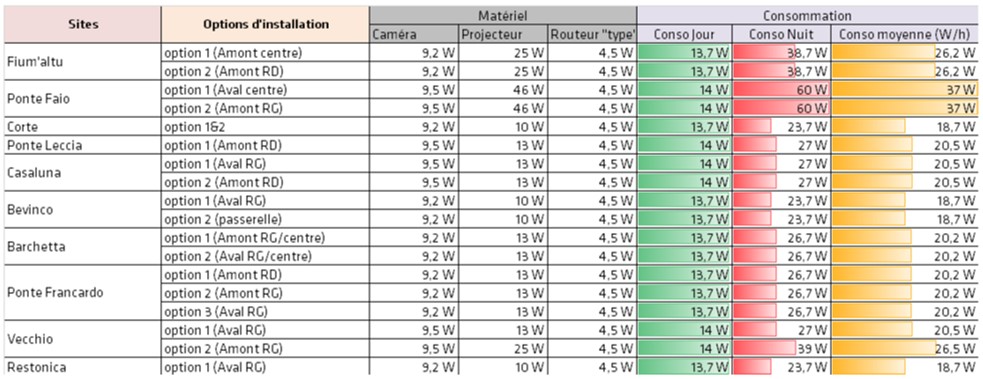Select the Routeur "type" column header
Screen dimensions: 983x379
coord(592,34)
